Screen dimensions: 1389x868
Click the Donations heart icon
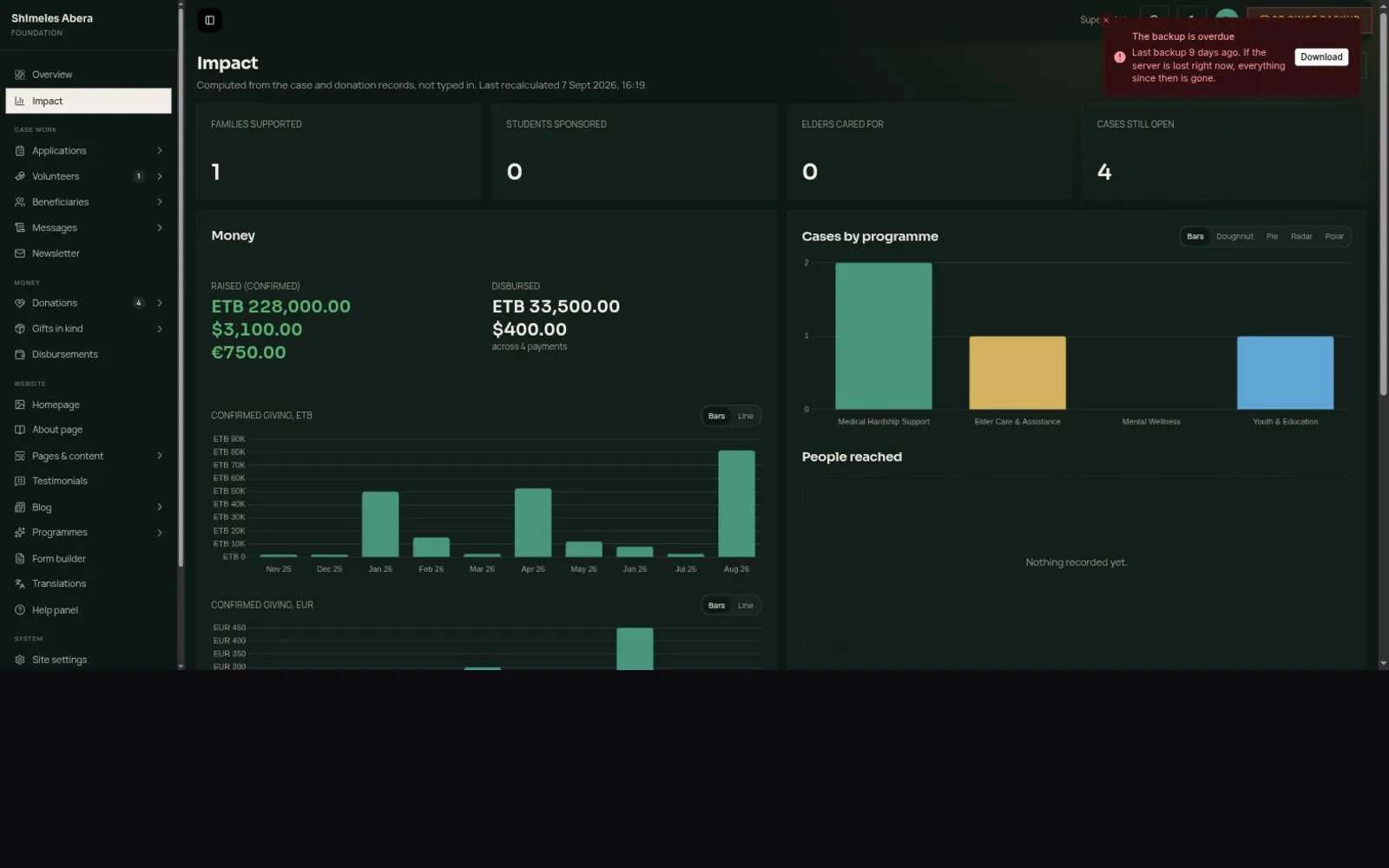(x=20, y=303)
